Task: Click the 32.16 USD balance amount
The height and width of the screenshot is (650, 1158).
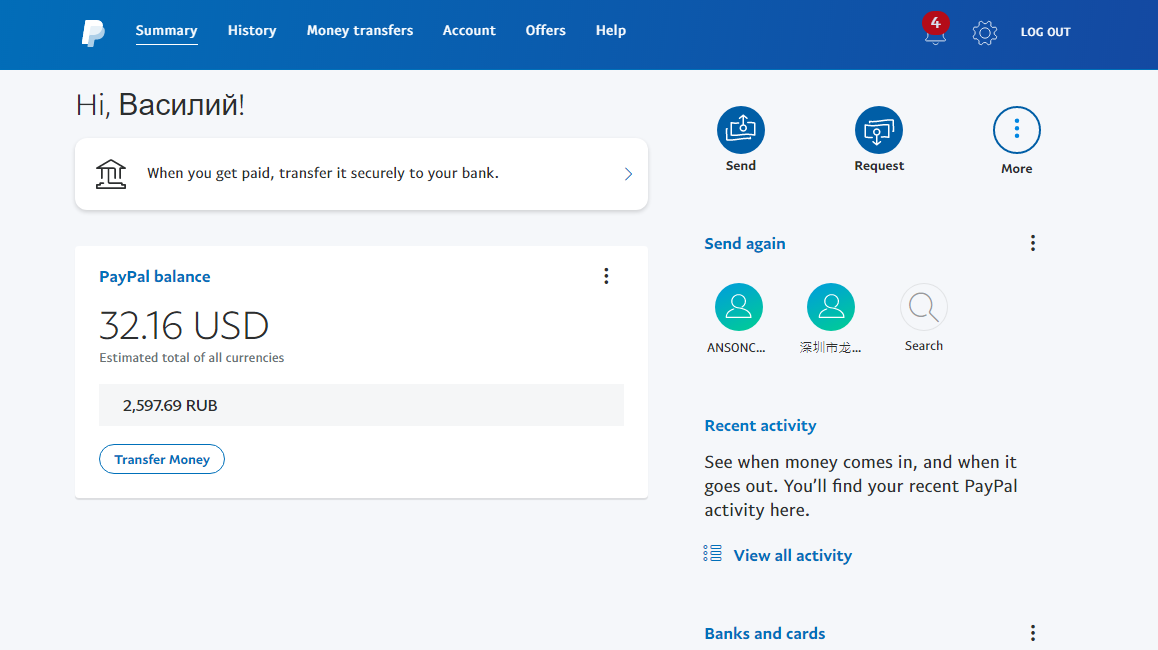Action: (x=184, y=326)
